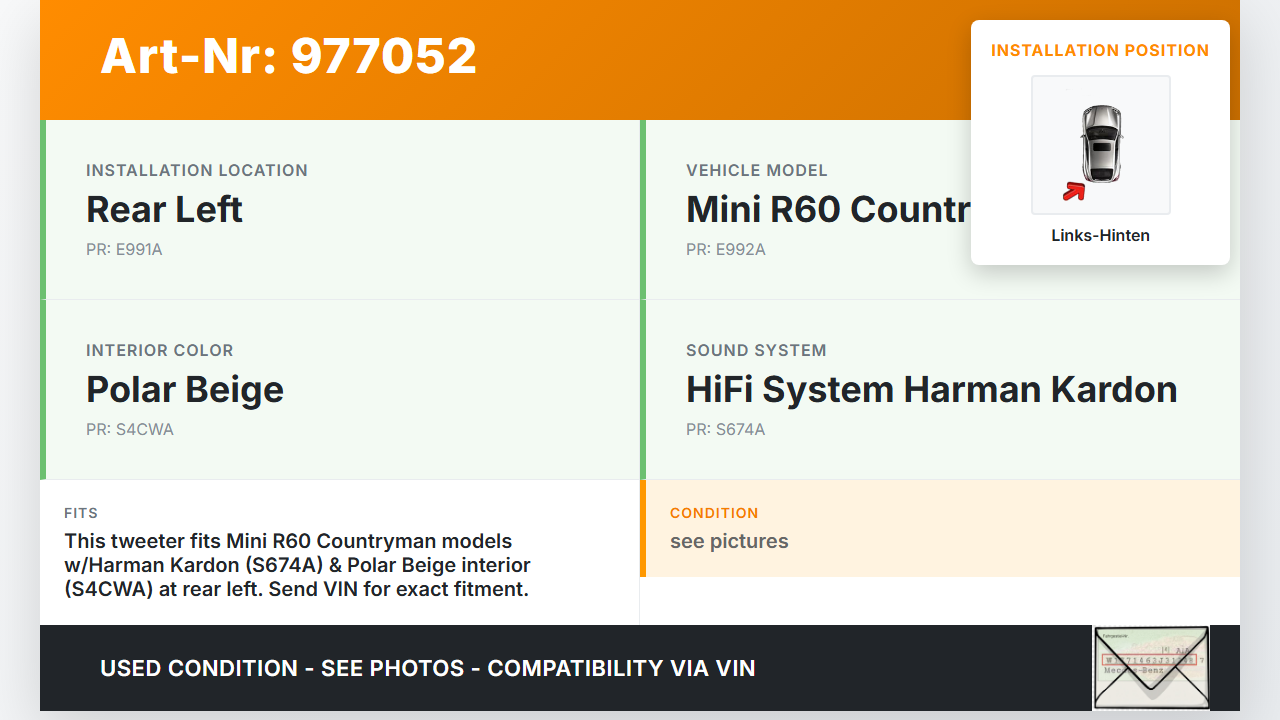Click the Sound System label
The width and height of the screenshot is (1280, 720).
756,350
